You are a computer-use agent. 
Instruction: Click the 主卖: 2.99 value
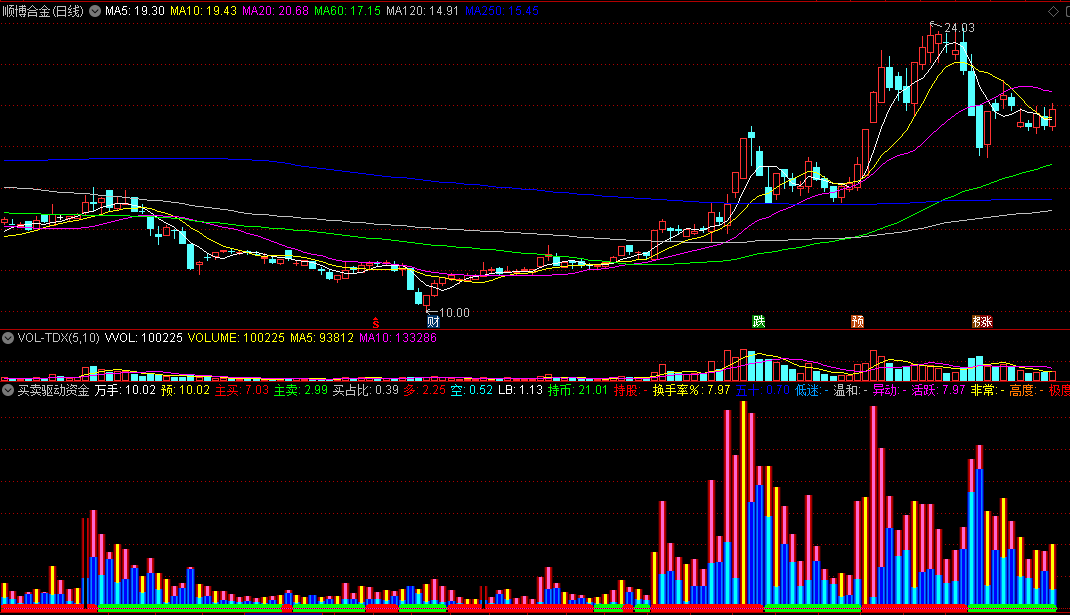tap(300, 390)
